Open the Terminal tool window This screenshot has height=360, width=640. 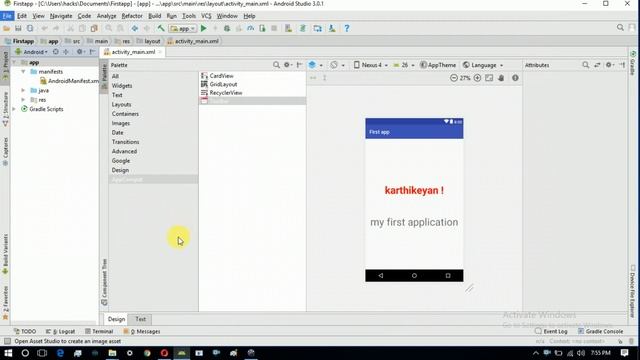point(99,331)
